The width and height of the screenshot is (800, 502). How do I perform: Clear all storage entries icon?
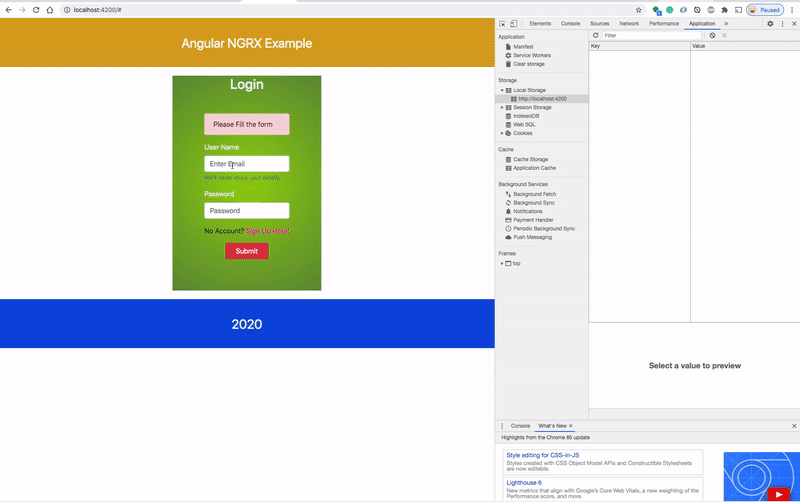click(x=712, y=35)
